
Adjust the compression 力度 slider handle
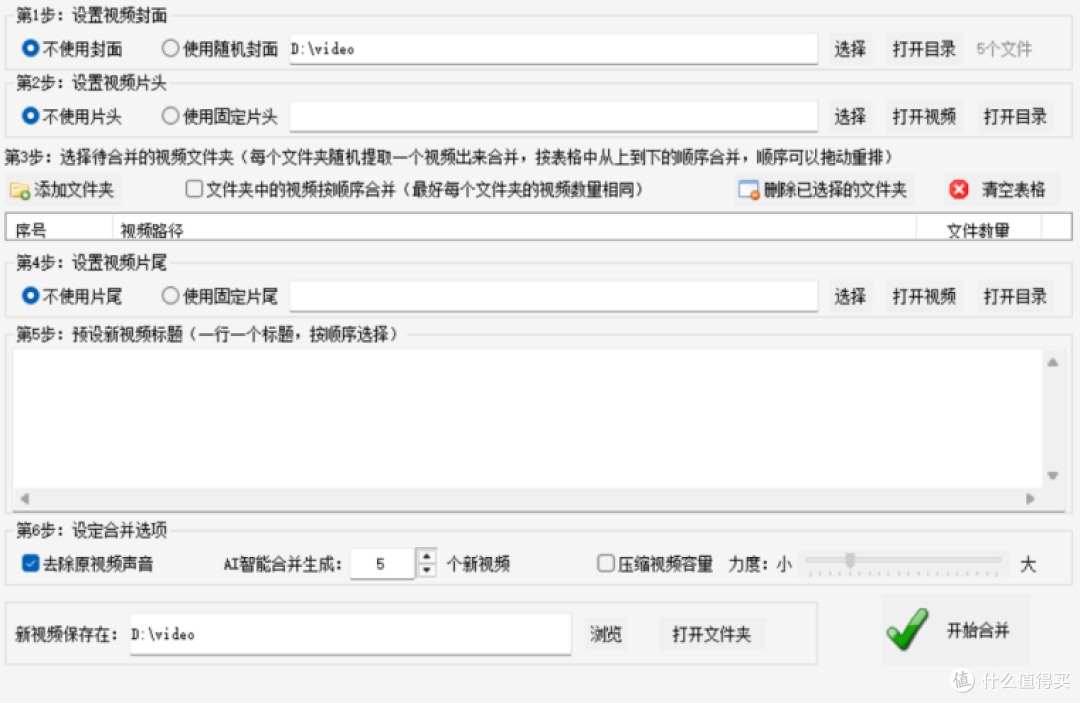(x=851, y=560)
